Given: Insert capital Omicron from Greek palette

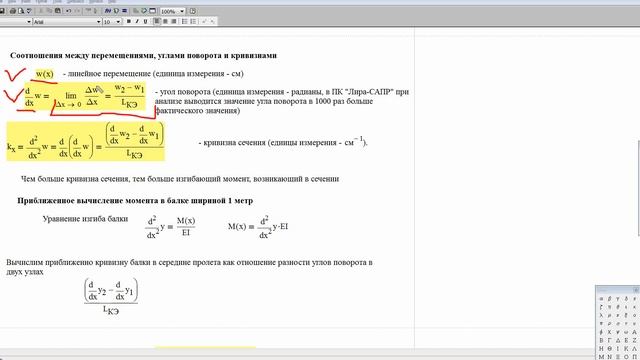Looking at the screenshot, I should click(x=626, y=357).
